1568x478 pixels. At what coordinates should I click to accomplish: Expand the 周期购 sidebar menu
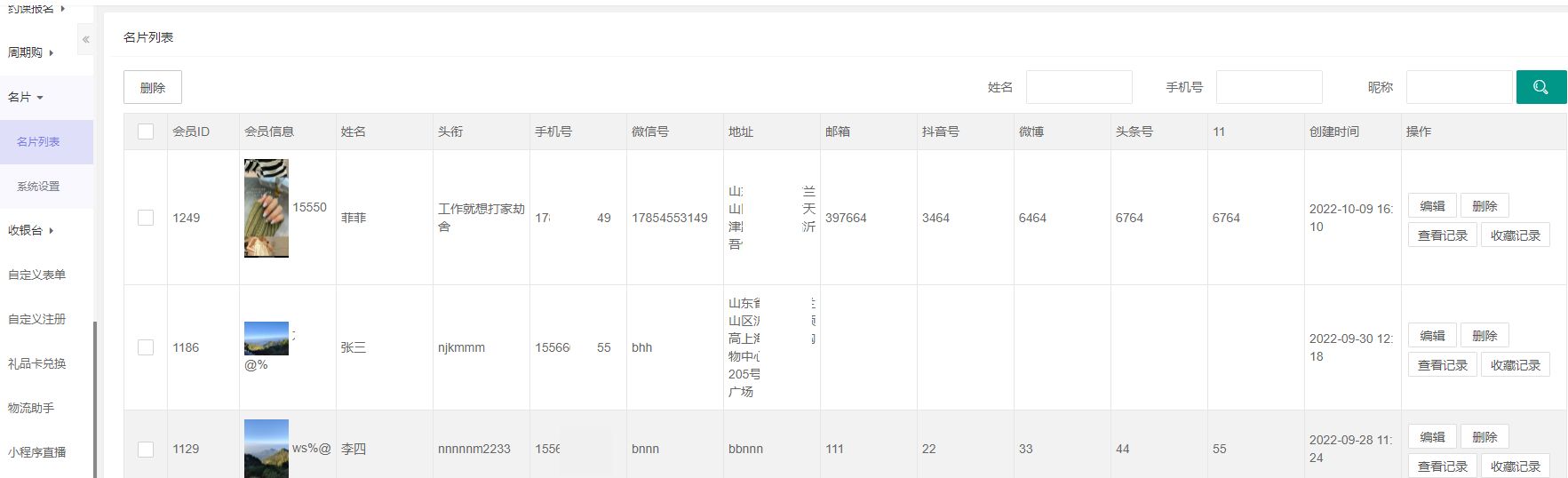click(30, 52)
